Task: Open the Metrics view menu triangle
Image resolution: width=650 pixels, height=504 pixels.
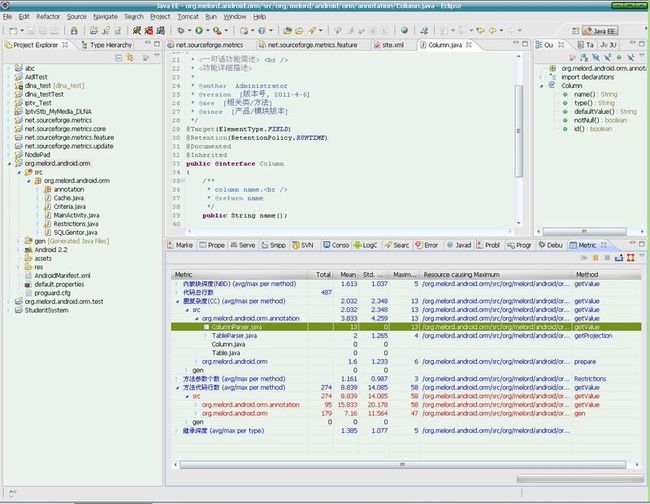Action: [x=642, y=257]
